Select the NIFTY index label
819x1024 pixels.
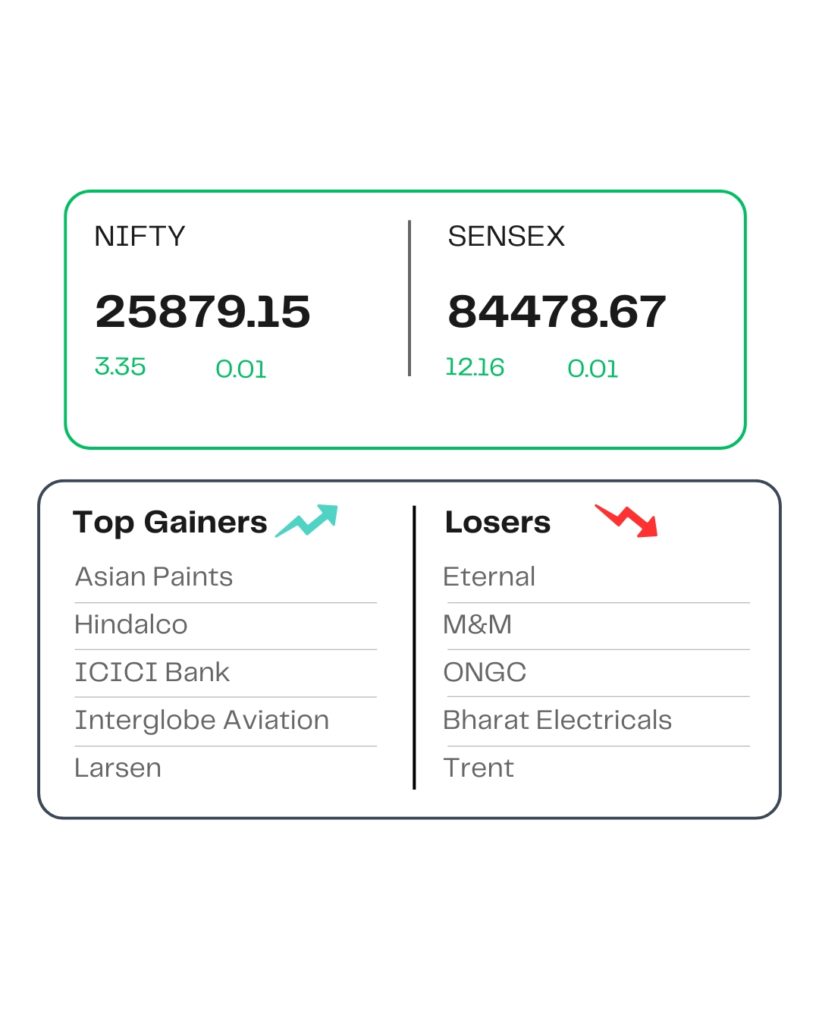139,237
